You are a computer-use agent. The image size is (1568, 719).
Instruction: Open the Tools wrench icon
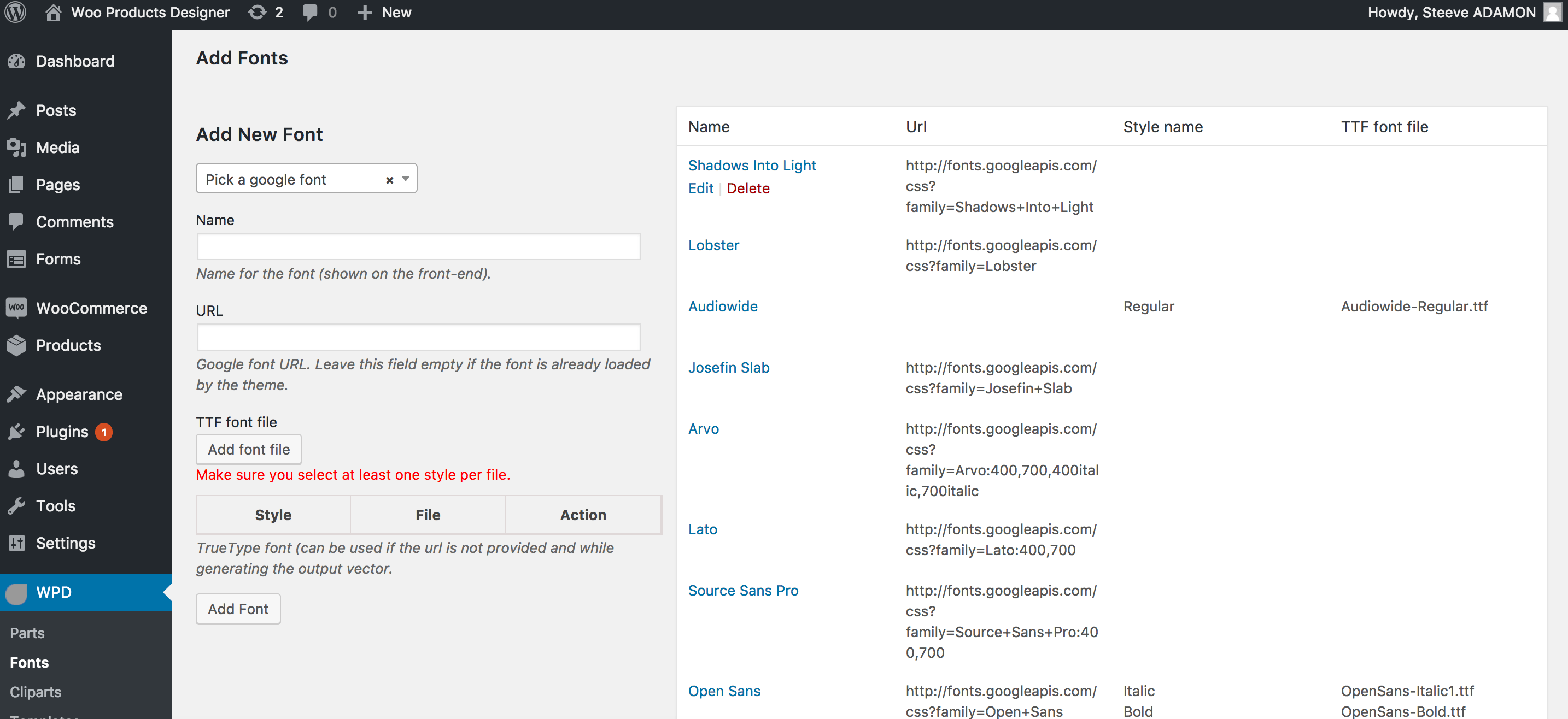pos(16,505)
